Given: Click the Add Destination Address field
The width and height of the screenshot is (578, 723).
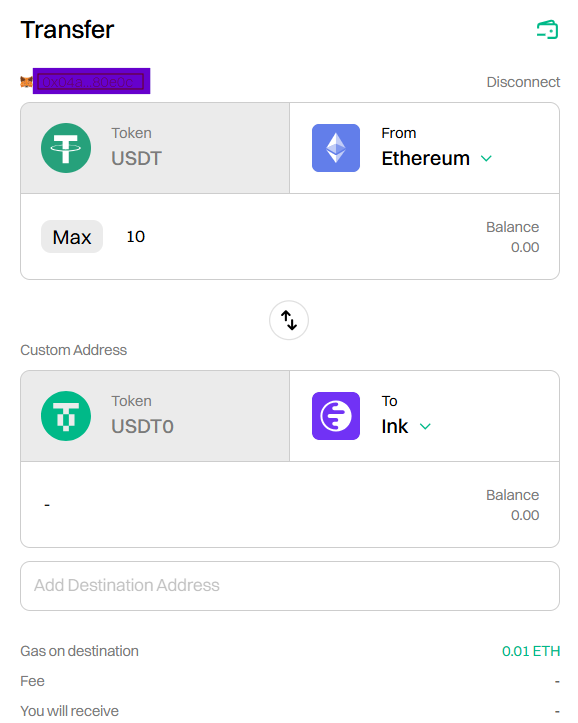Looking at the screenshot, I should tap(290, 586).
